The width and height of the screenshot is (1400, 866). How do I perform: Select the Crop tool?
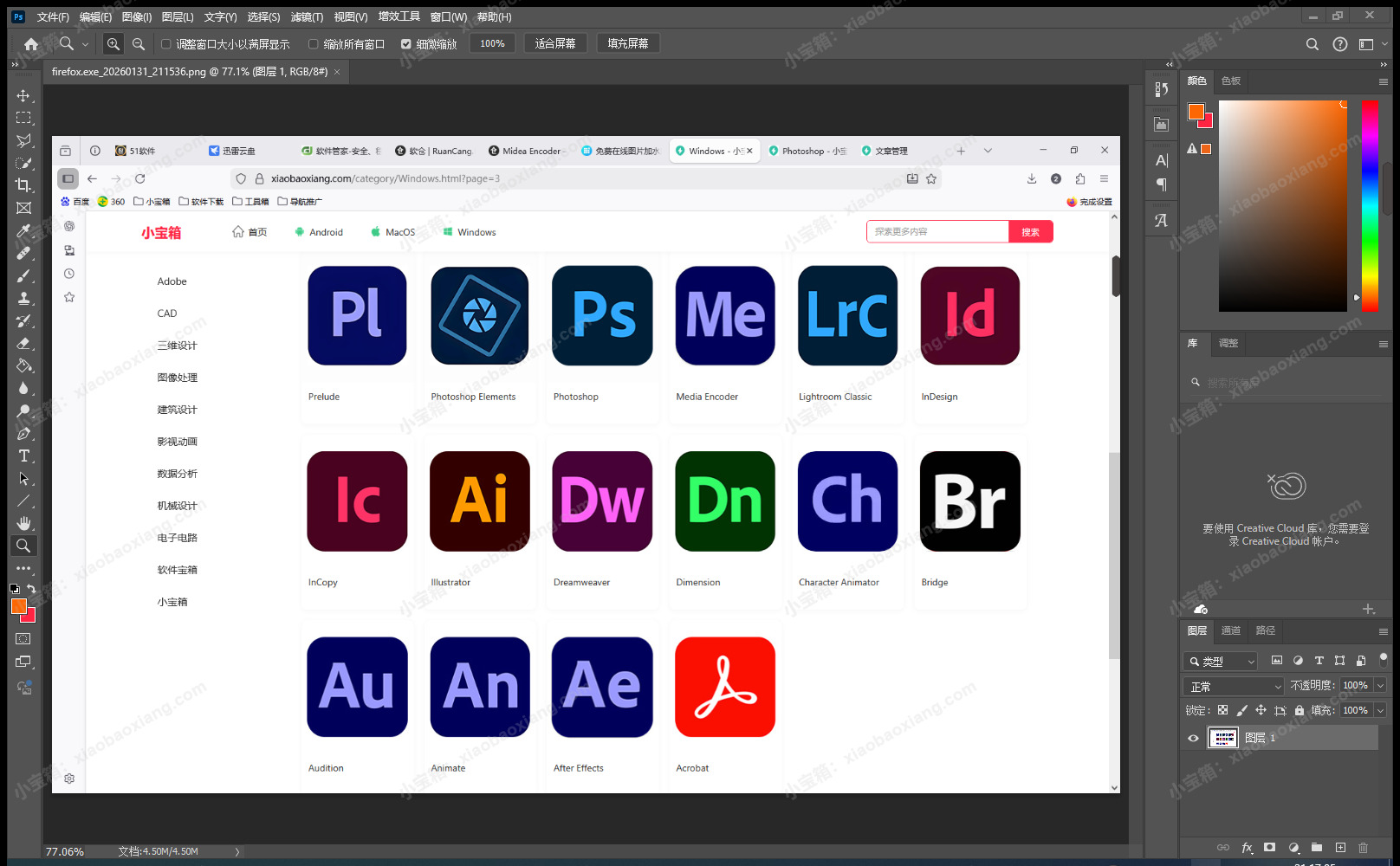tap(23, 184)
